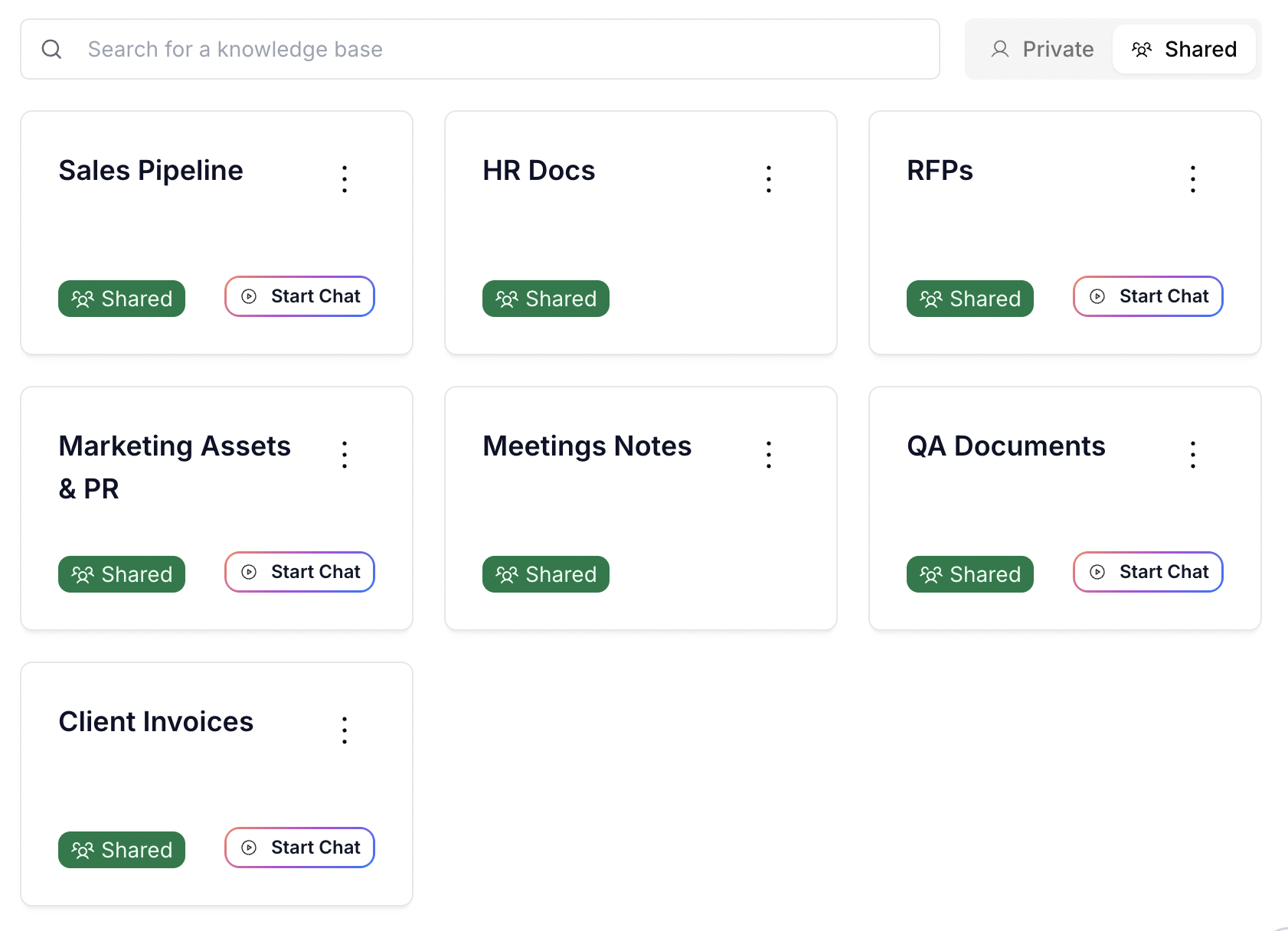Image resolution: width=1288 pixels, height=931 pixels.
Task: Open the HR Docs card title
Action: tap(539, 170)
